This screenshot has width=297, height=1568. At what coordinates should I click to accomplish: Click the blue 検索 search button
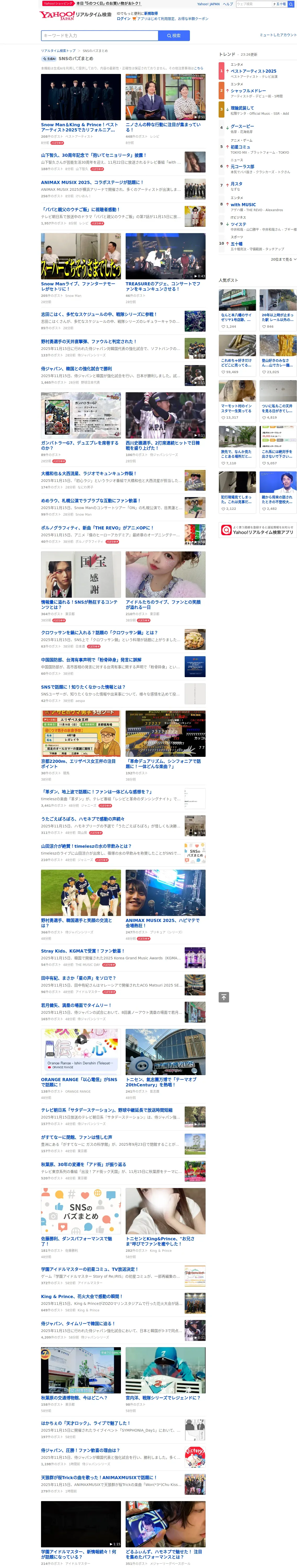173,36
